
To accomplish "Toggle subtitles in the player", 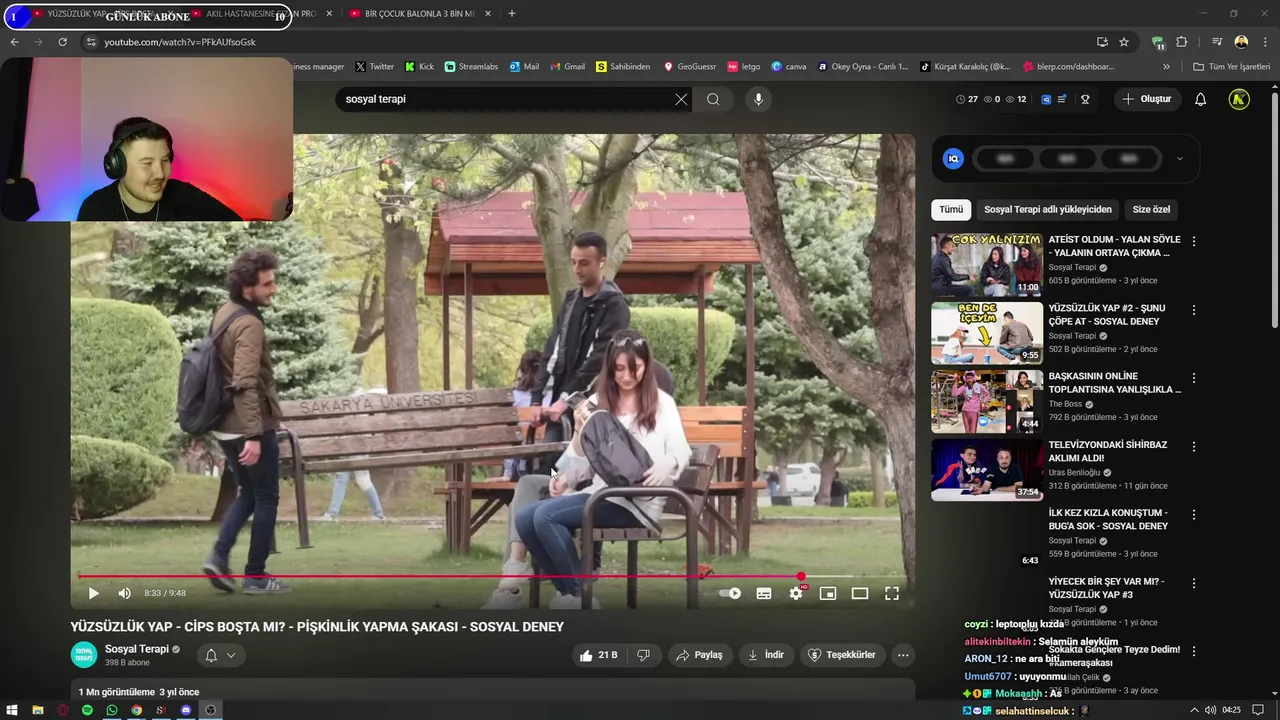I will coord(764,593).
